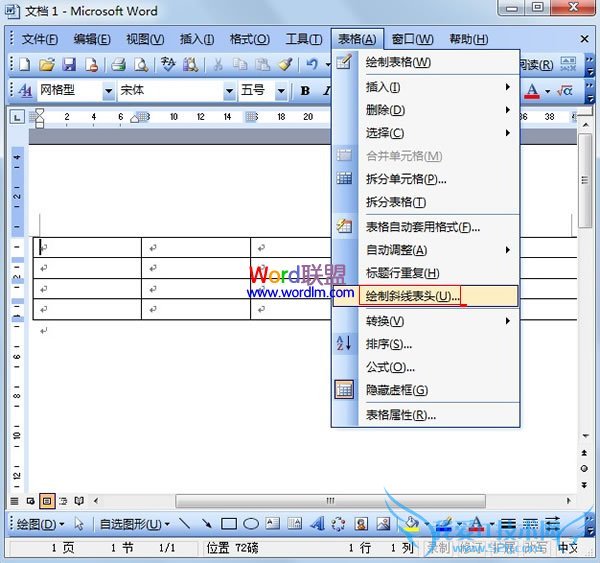Screen dimensions: 600x563
Task: Select the Rectangle drawing tool
Action: [229, 524]
